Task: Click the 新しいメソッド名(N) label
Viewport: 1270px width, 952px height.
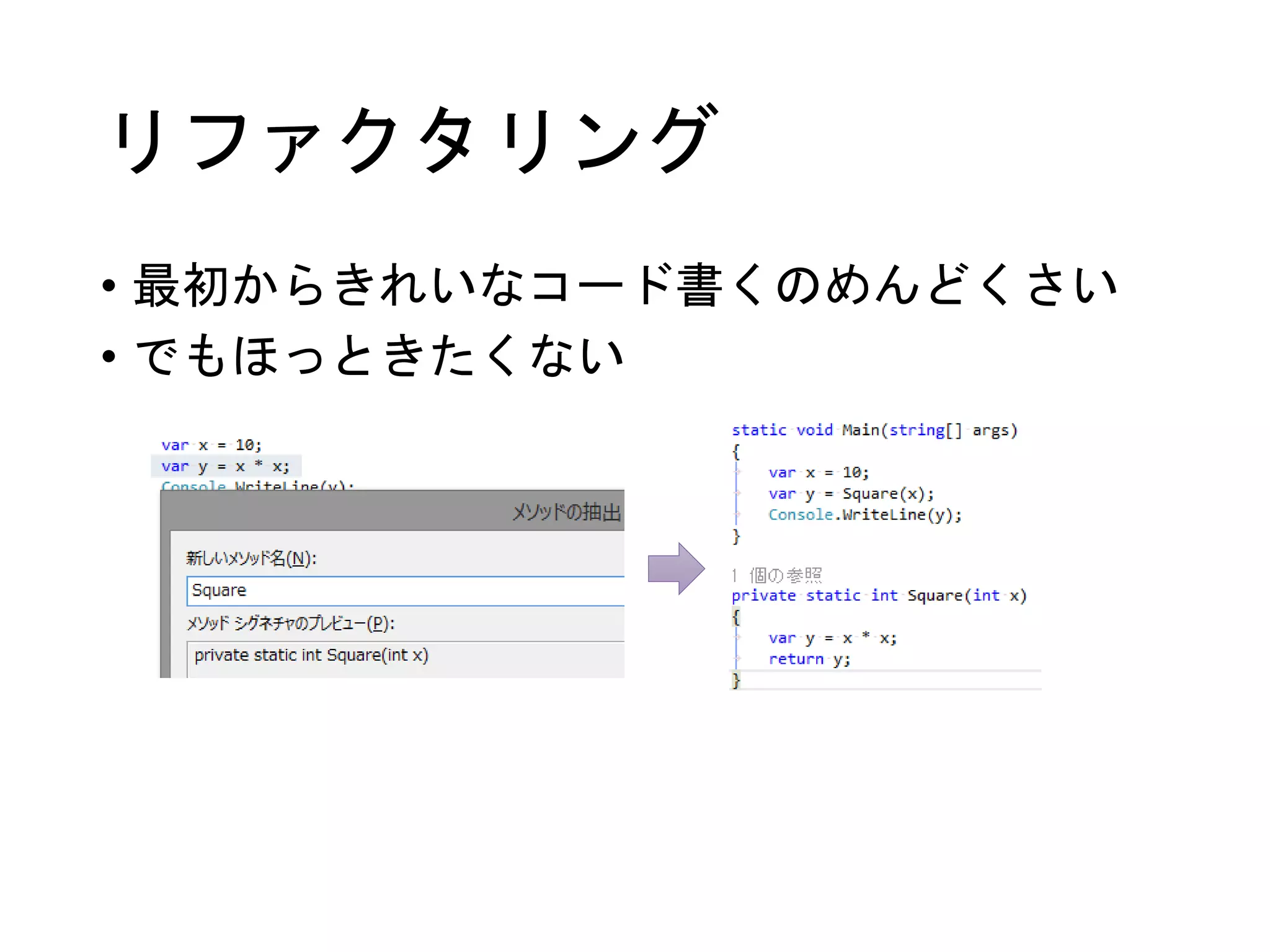Action: pyautogui.click(x=251, y=558)
